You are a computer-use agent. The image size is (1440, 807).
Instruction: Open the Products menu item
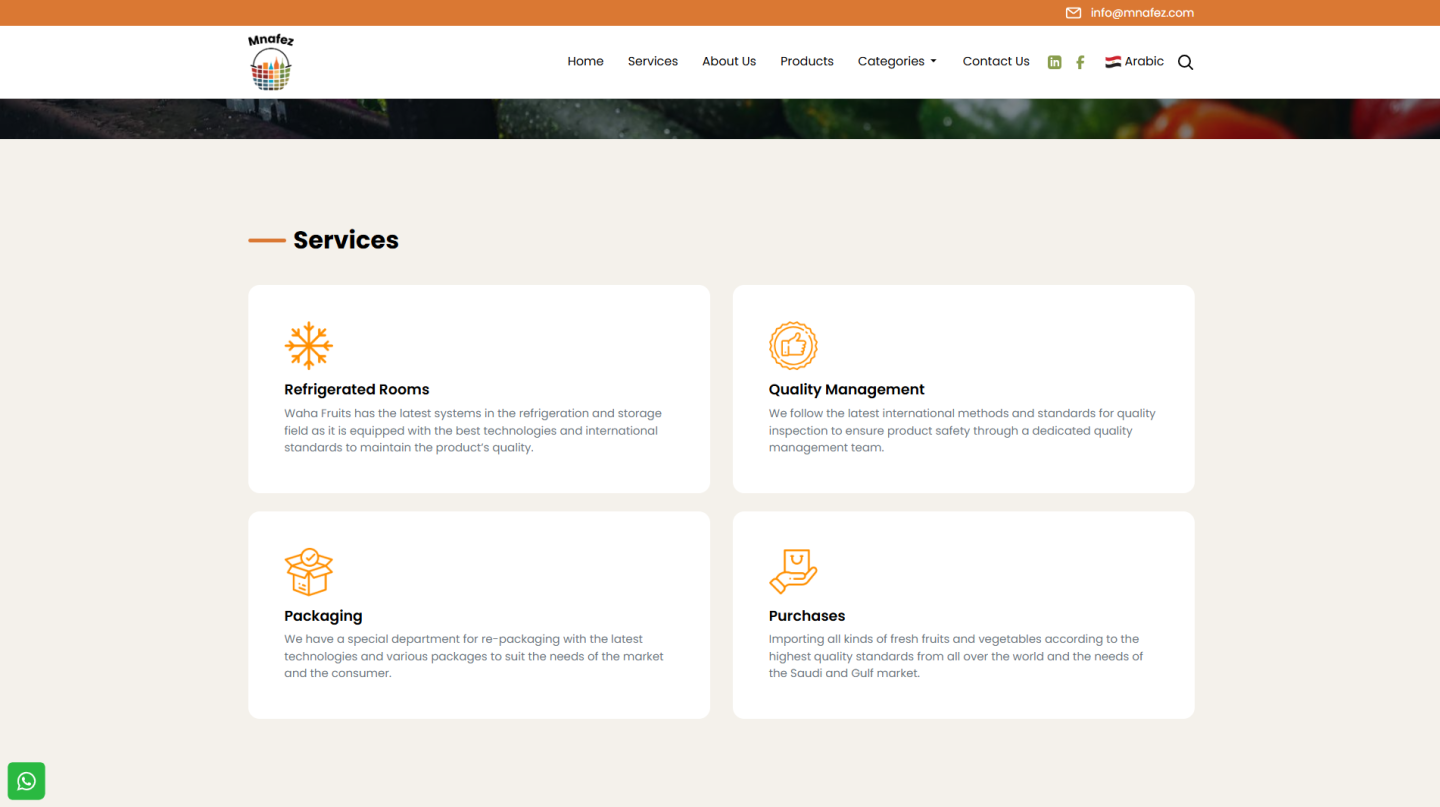pyautogui.click(x=806, y=62)
